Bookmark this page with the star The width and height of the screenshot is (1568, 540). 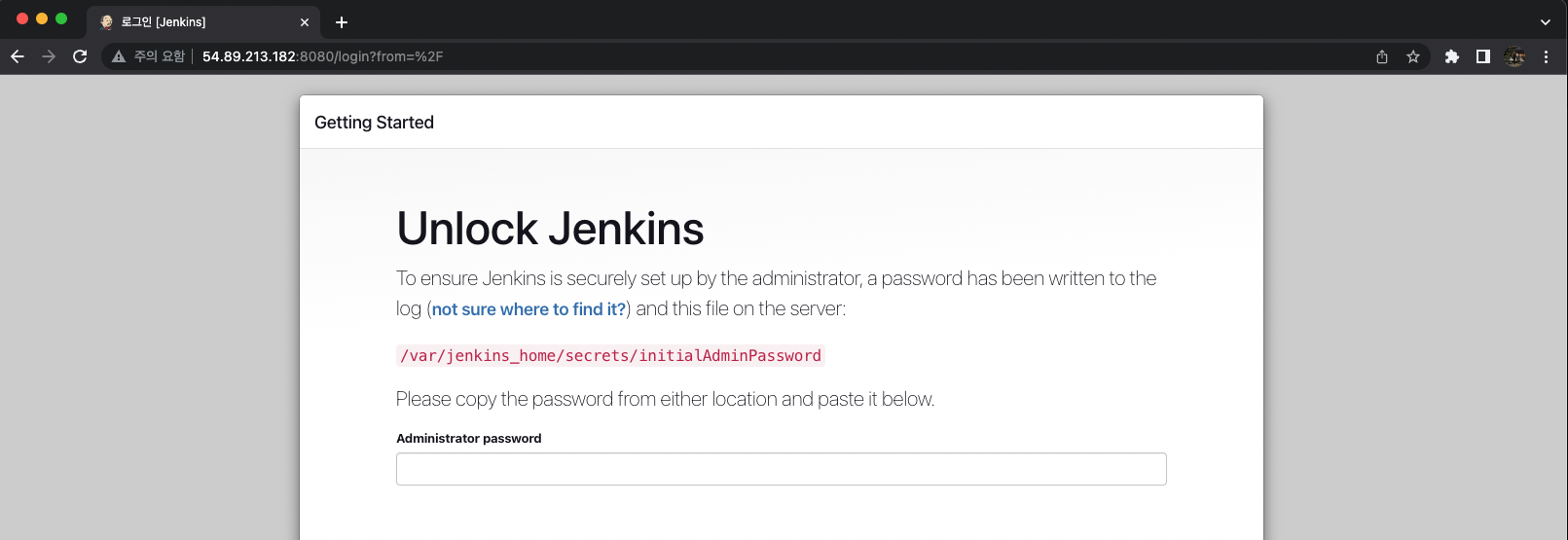(1413, 56)
